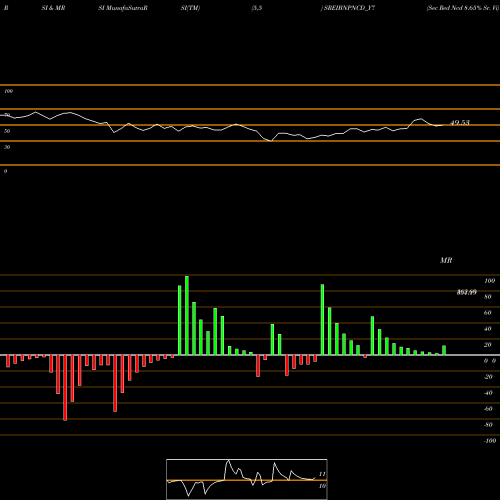
Task: Click the MR panel title label
Action: [446, 260]
